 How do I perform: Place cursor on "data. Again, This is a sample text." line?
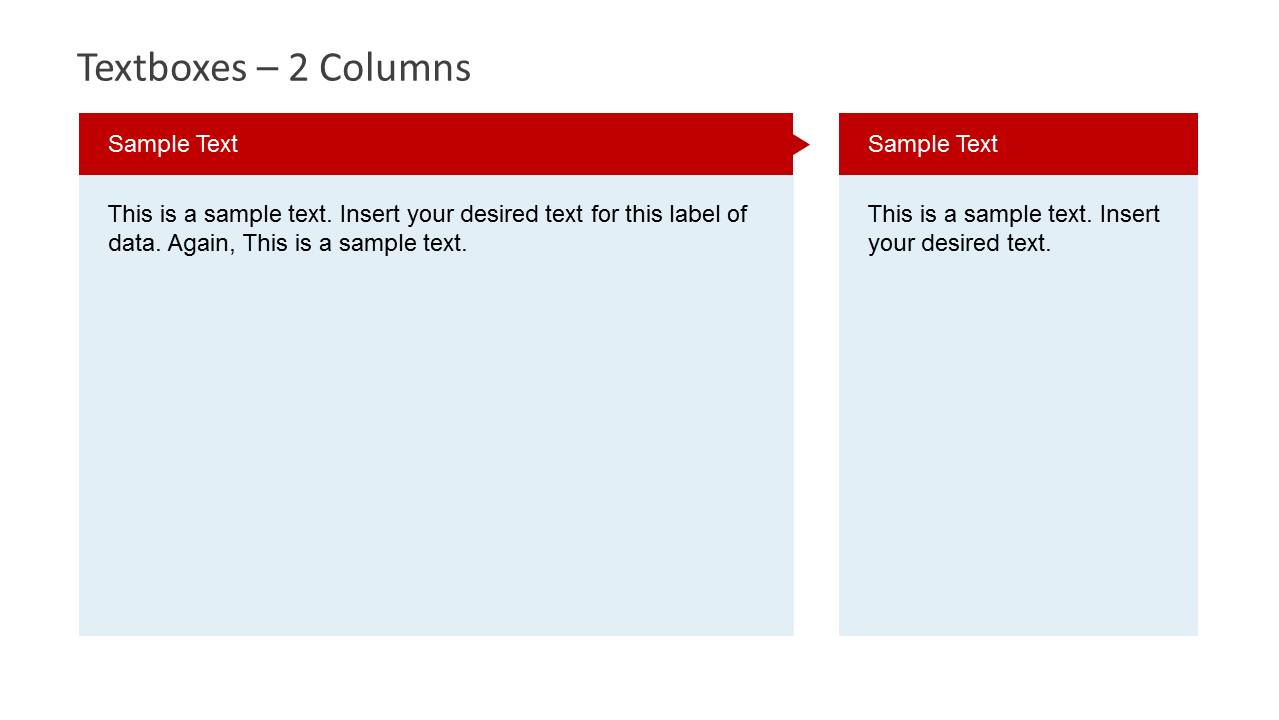point(288,243)
